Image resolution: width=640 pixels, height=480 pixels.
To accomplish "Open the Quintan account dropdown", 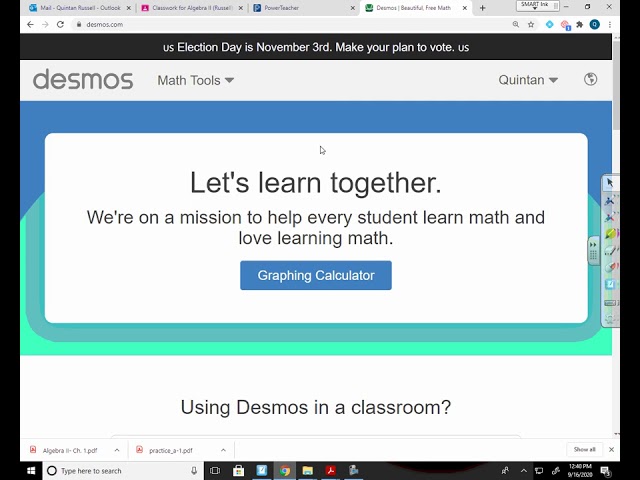I will [x=528, y=80].
